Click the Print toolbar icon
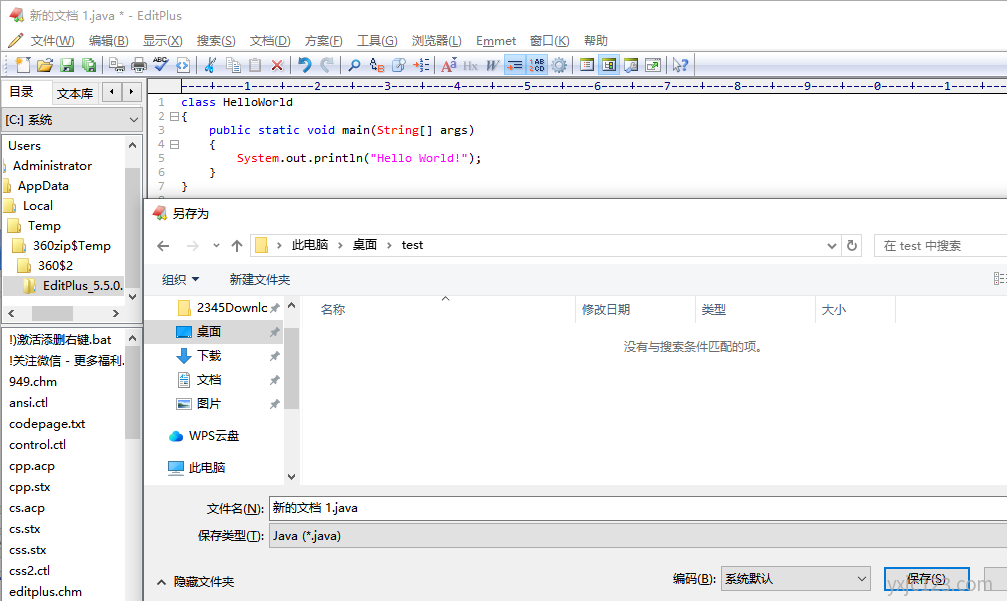 pos(139,65)
